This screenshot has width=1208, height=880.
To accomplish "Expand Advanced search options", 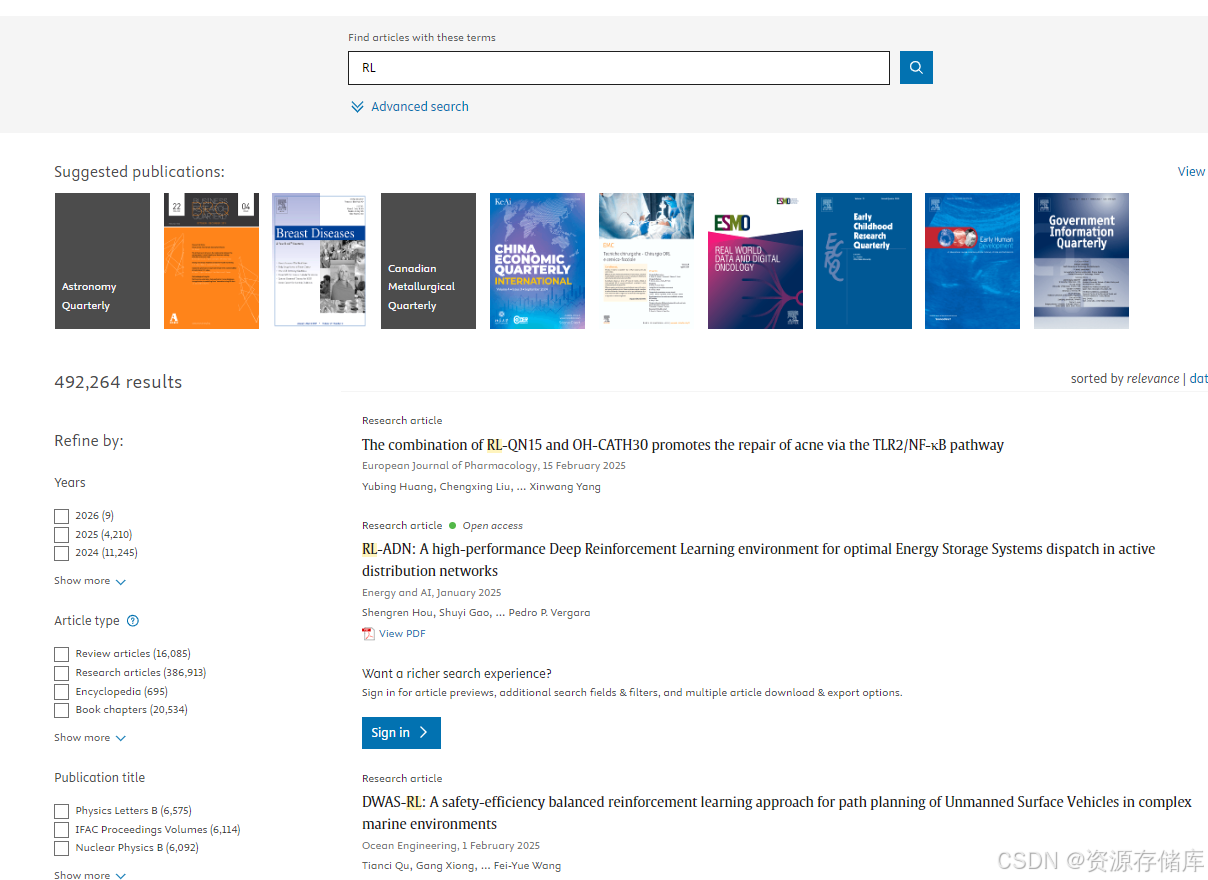I will click(x=410, y=107).
